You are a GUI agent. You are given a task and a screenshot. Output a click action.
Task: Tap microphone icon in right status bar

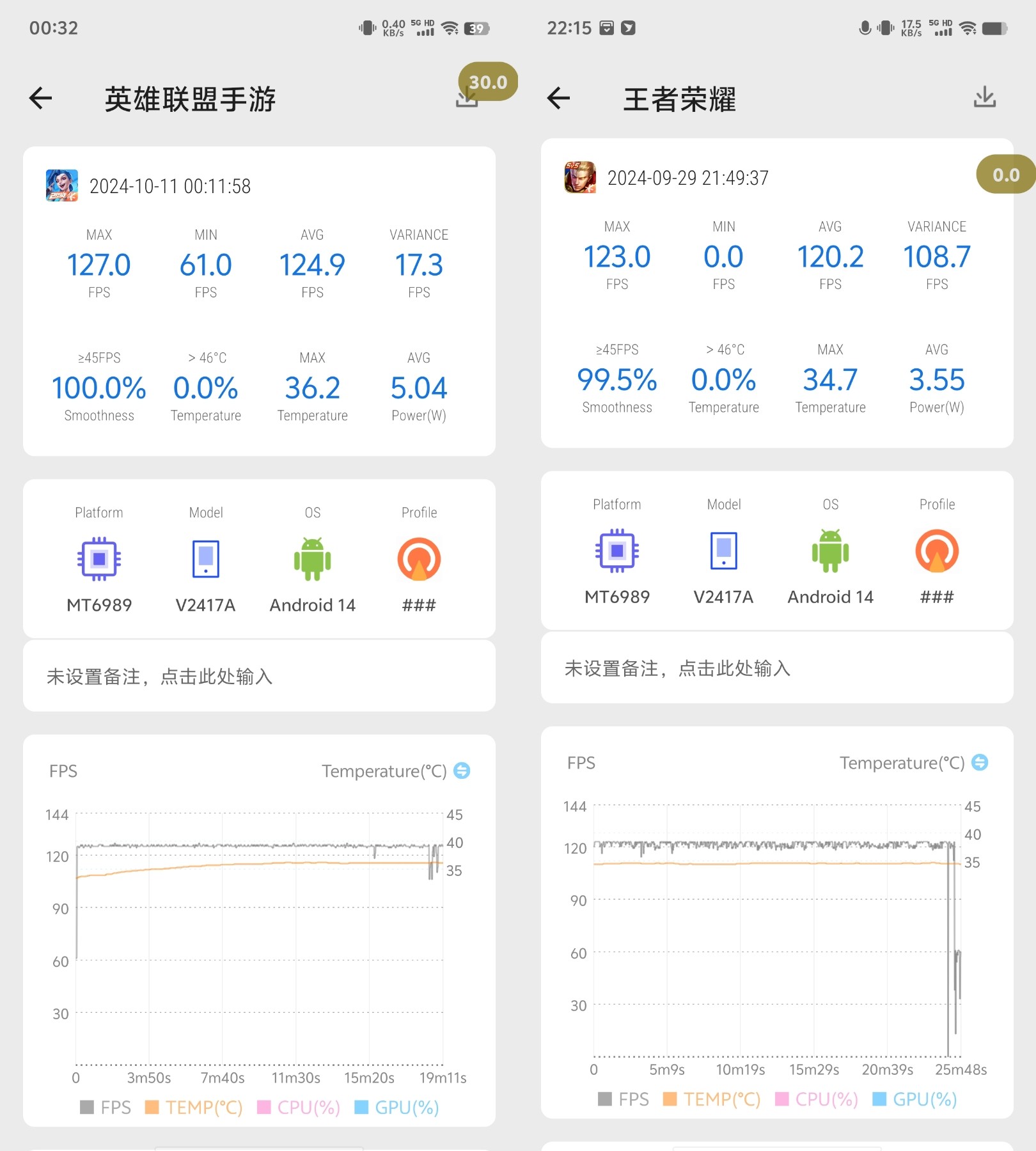(865, 28)
